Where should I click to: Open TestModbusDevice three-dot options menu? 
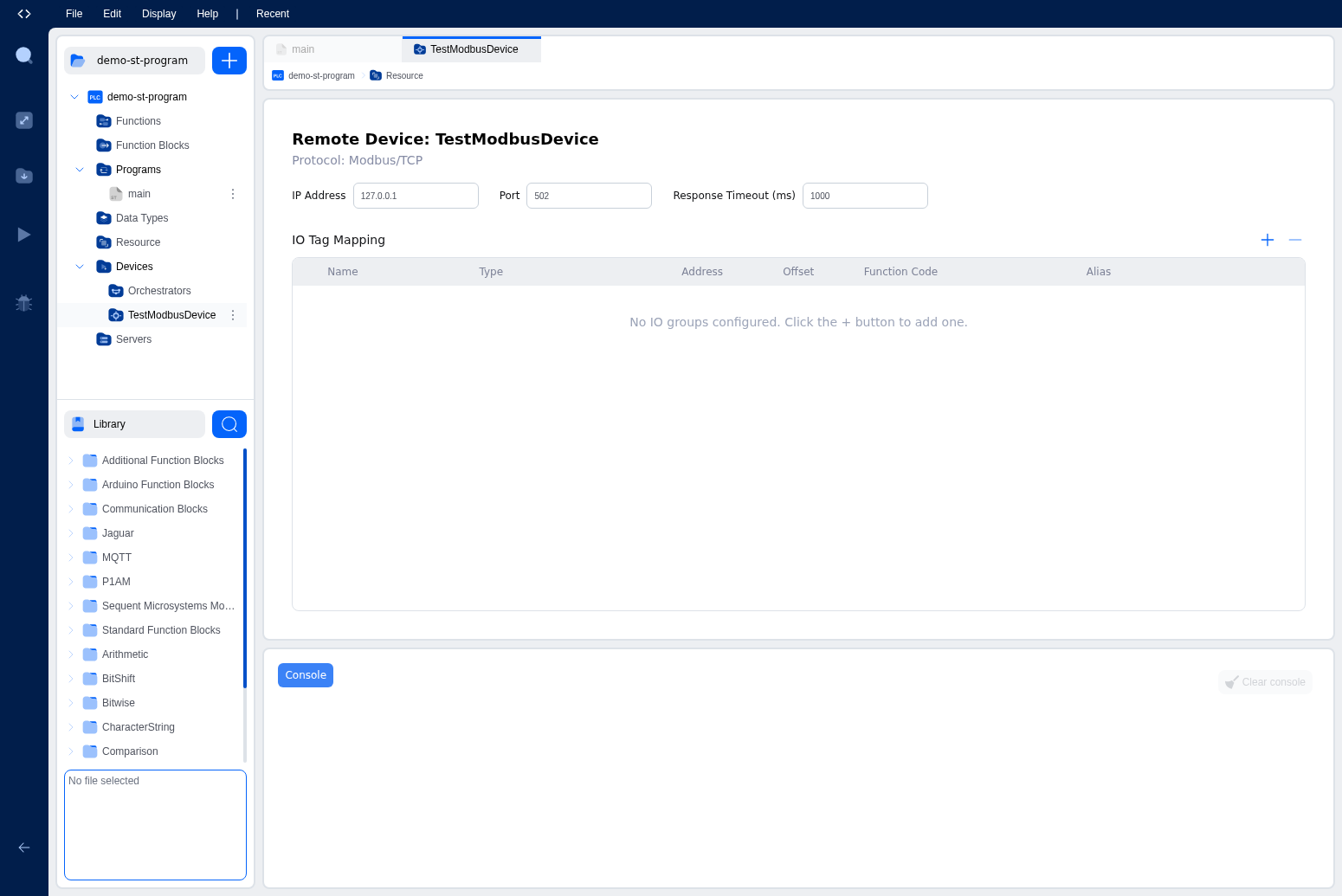coord(233,315)
